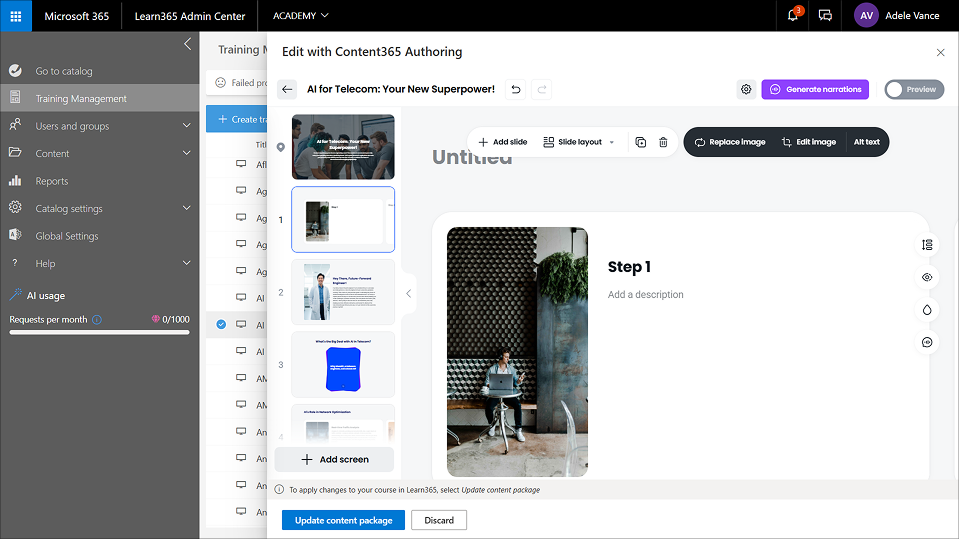Open the authoring settings gear
959x539 pixels.
(746, 89)
